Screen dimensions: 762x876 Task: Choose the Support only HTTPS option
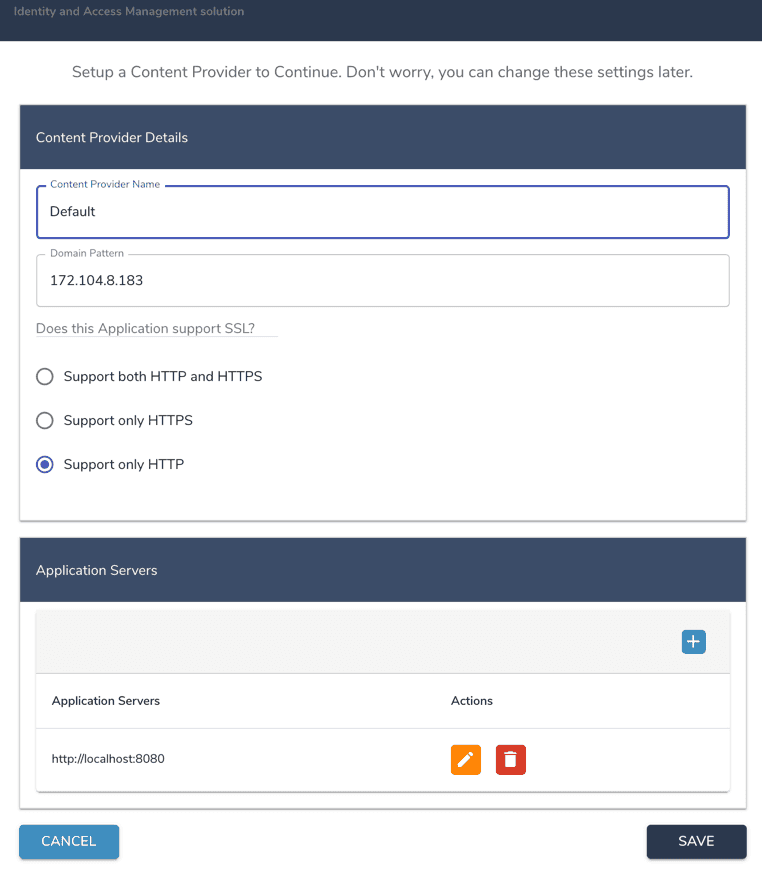tap(45, 421)
